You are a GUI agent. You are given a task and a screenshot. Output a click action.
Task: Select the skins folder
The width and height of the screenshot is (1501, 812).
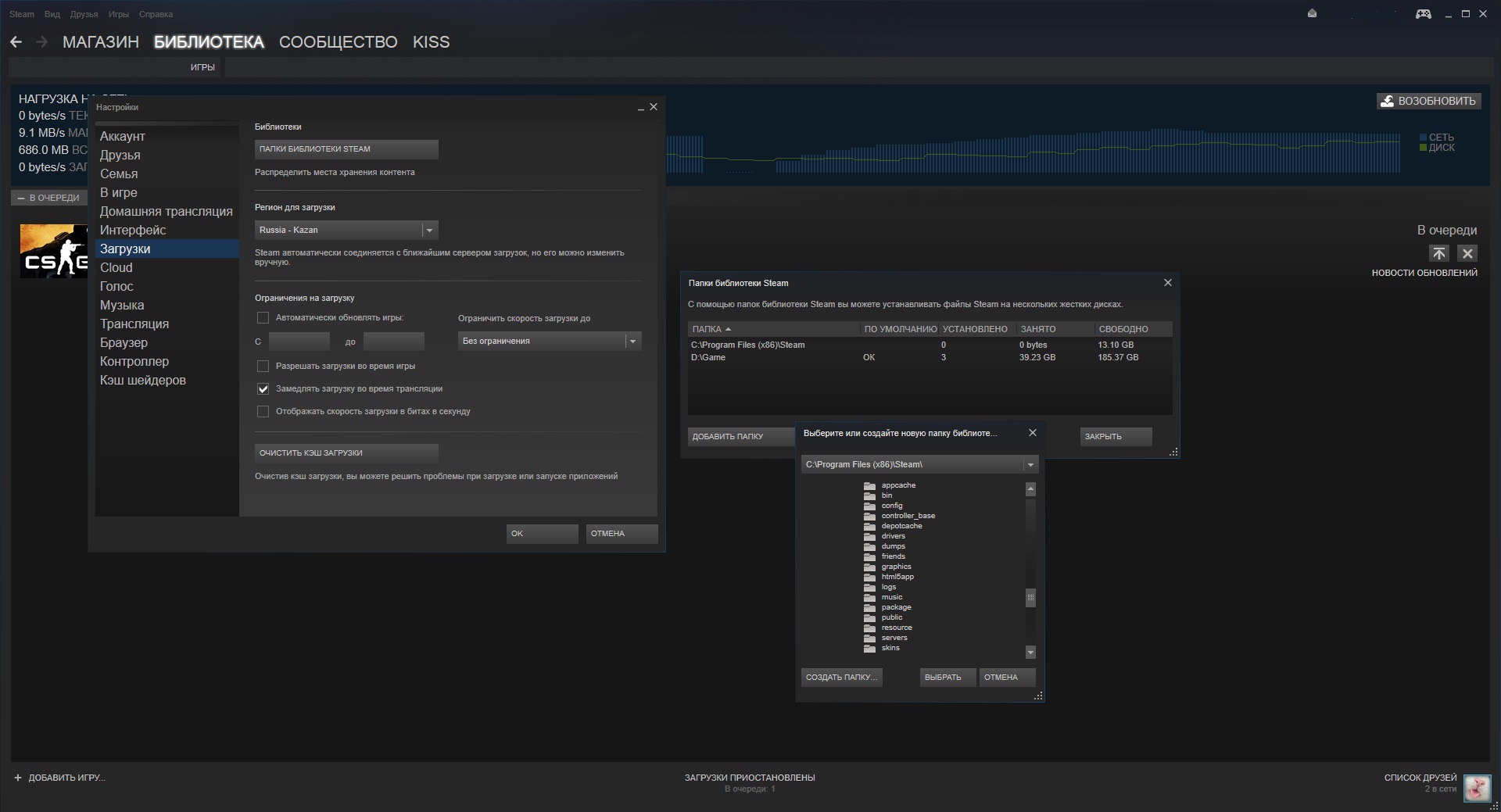890,648
